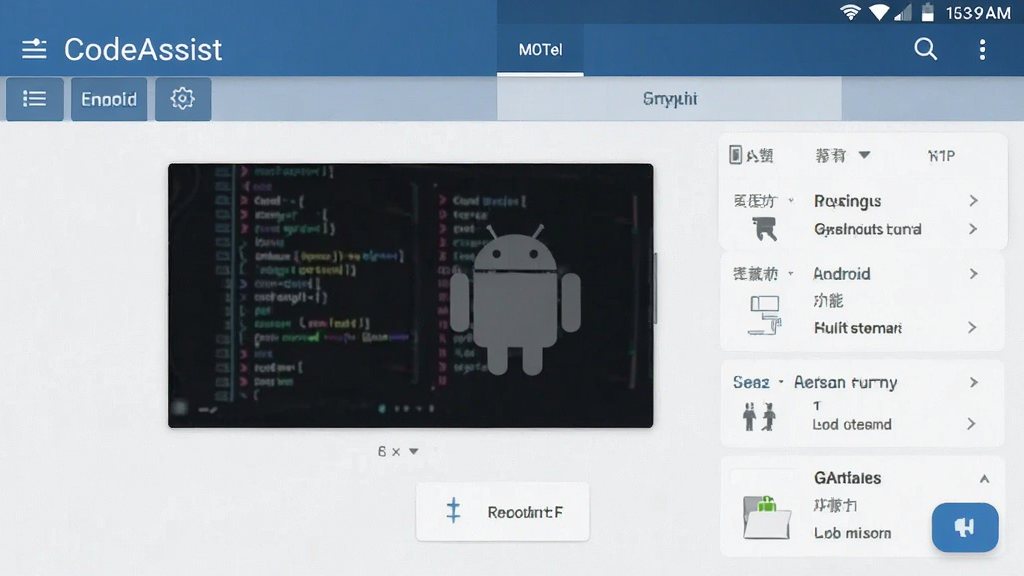
Task: Open the three-dot overflow menu
Action: point(982,50)
